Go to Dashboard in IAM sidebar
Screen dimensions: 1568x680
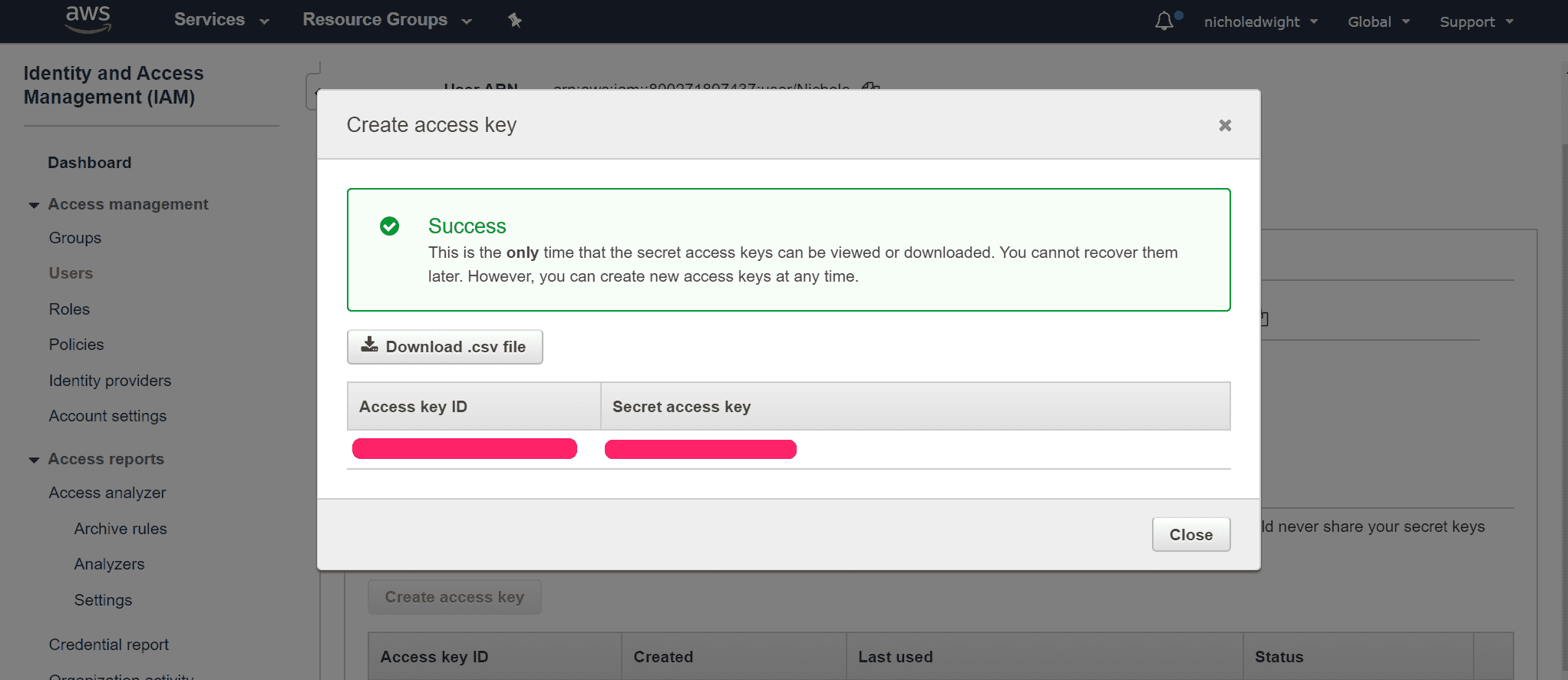(90, 163)
